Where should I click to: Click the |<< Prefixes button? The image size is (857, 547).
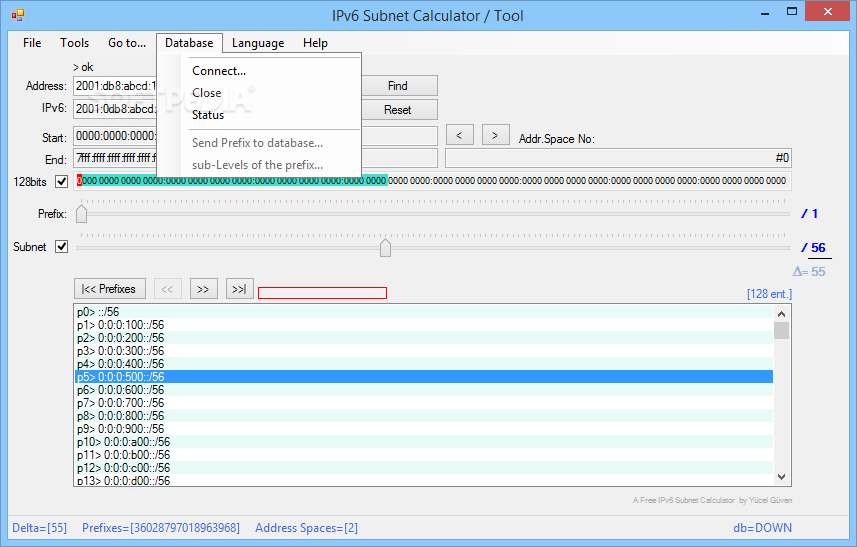(x=110, y=289)
